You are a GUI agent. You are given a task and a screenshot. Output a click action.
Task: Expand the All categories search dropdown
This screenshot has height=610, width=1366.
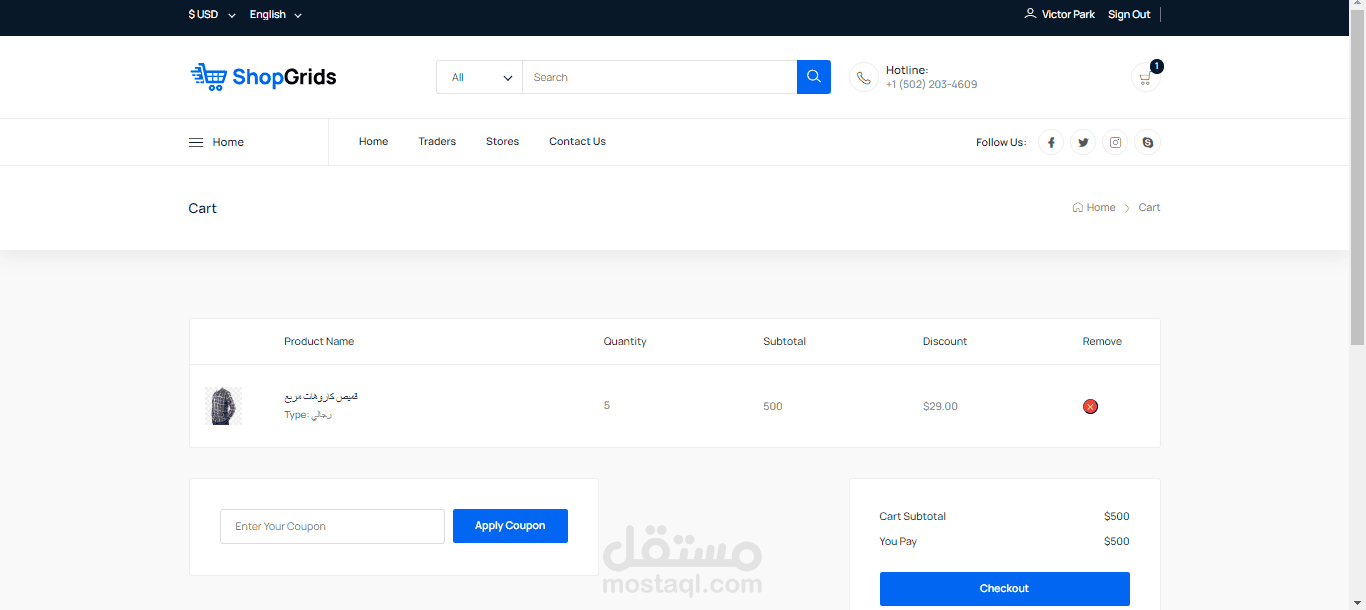click(480, 77)
